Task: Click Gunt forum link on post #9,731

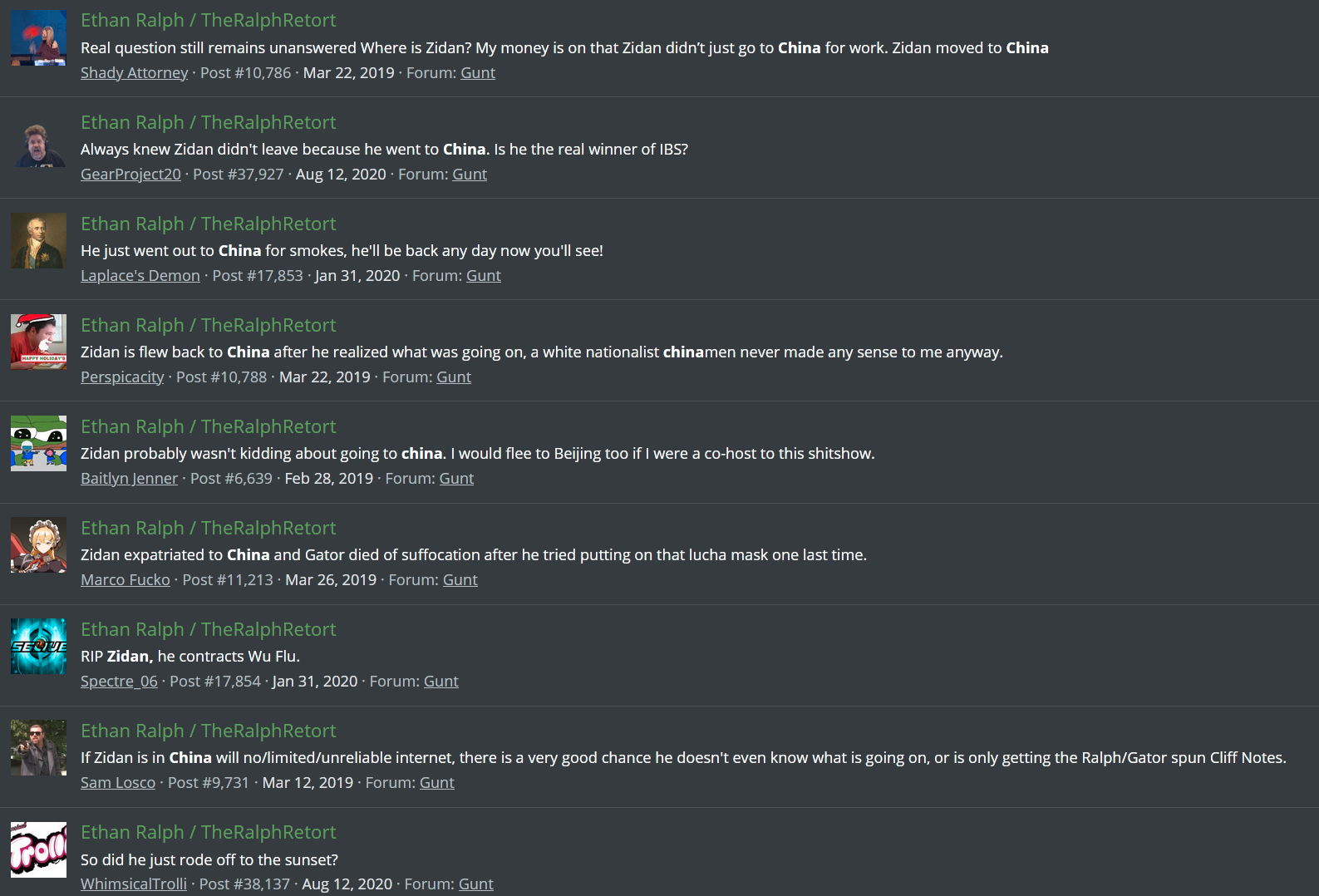Action: point(436,783)
